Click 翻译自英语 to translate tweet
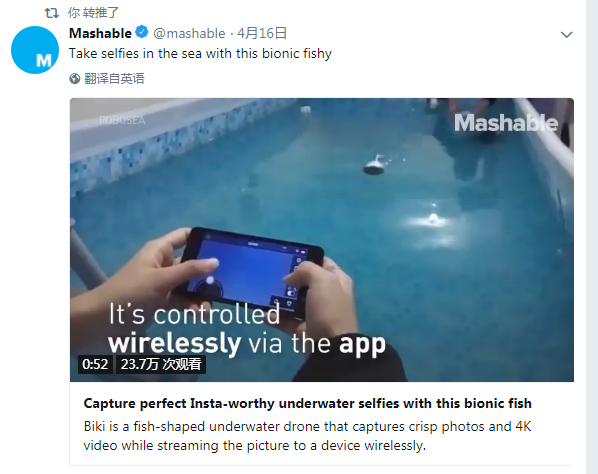This screenshot has height=474, width=598. [114, 79]
